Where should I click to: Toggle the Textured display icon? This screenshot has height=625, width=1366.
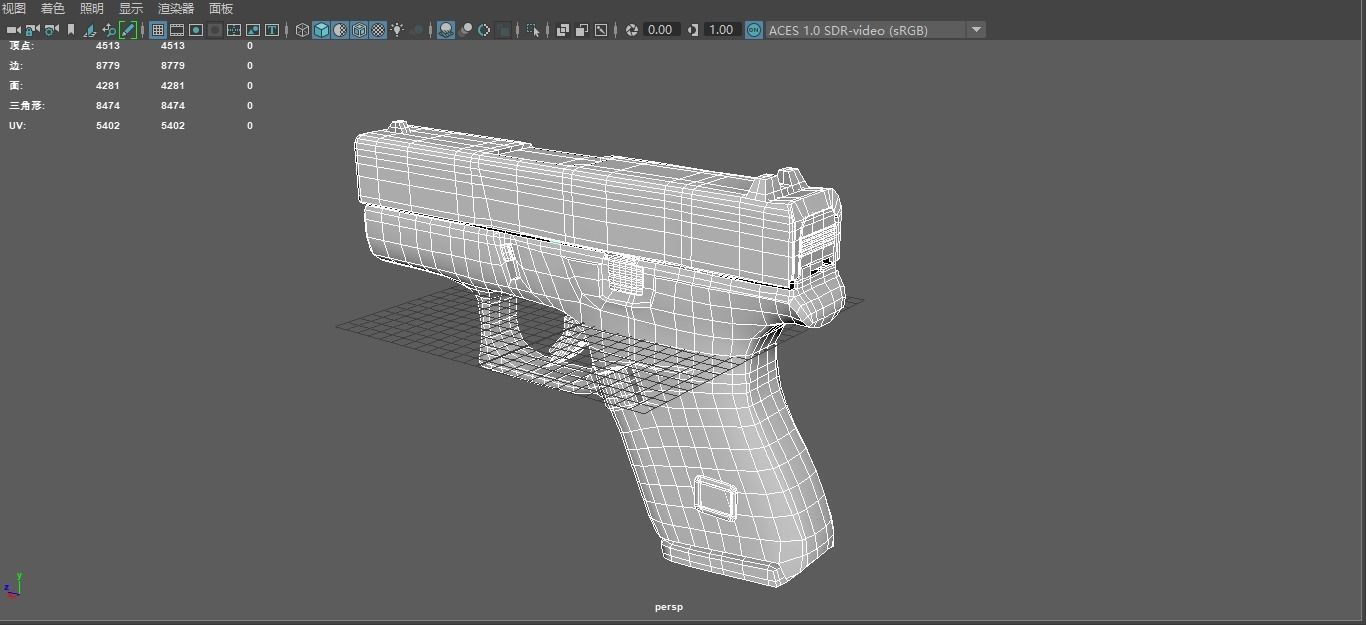pyautogui.click(x=378, y=30)
